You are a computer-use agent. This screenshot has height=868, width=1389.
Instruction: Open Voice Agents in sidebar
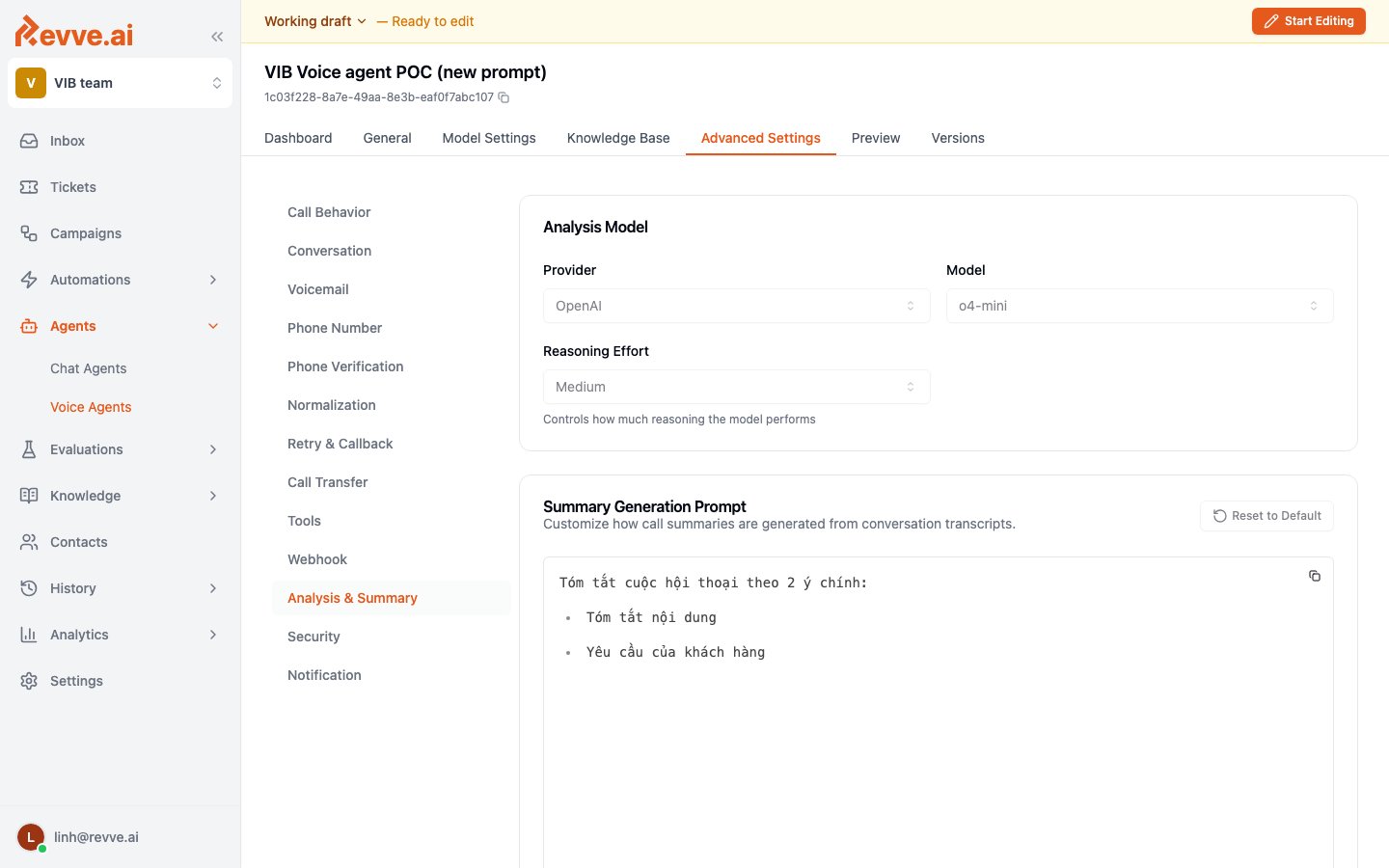[x=91, y=407]
